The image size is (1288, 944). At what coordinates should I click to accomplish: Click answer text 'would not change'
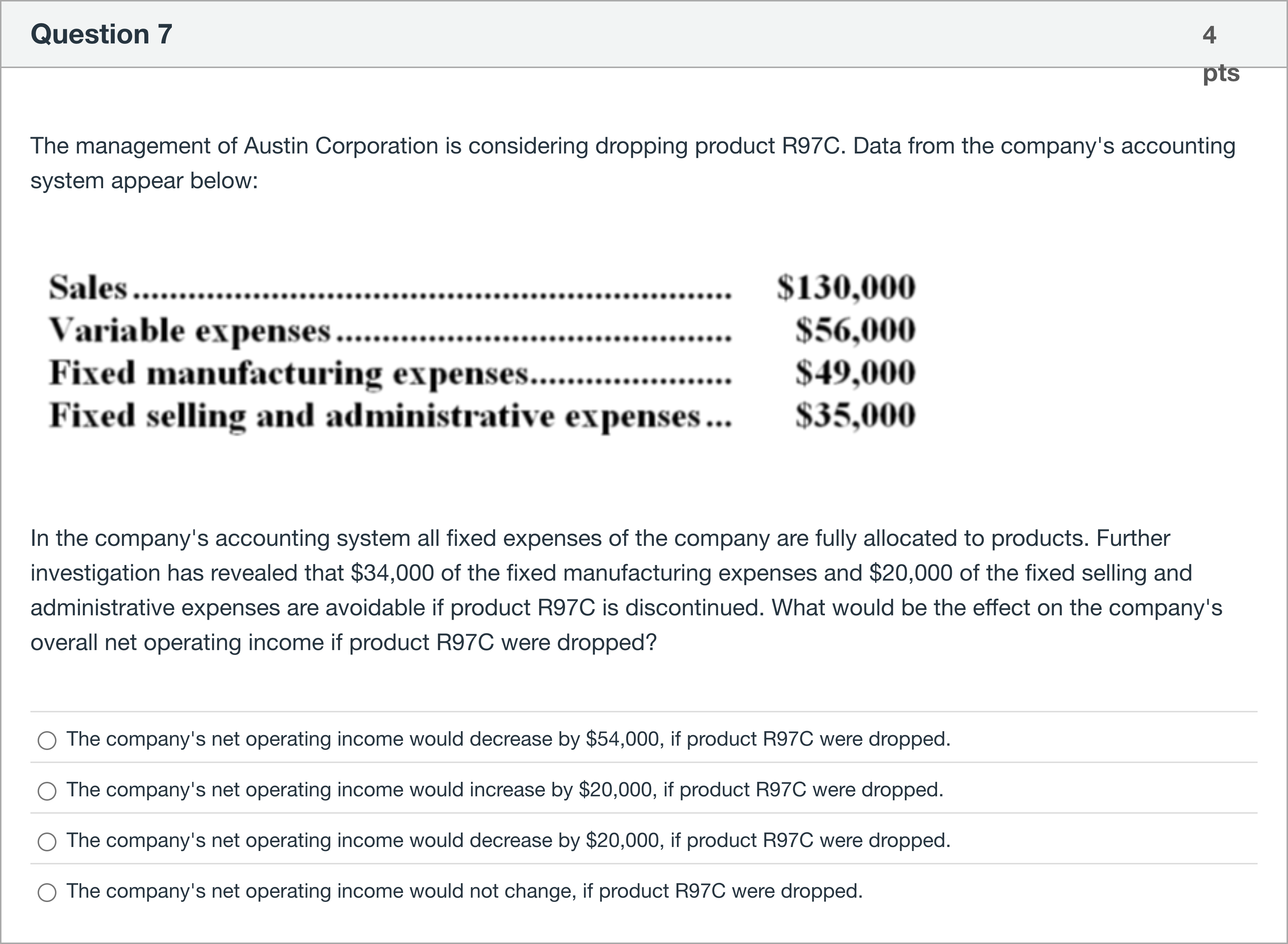pos(464,892)
